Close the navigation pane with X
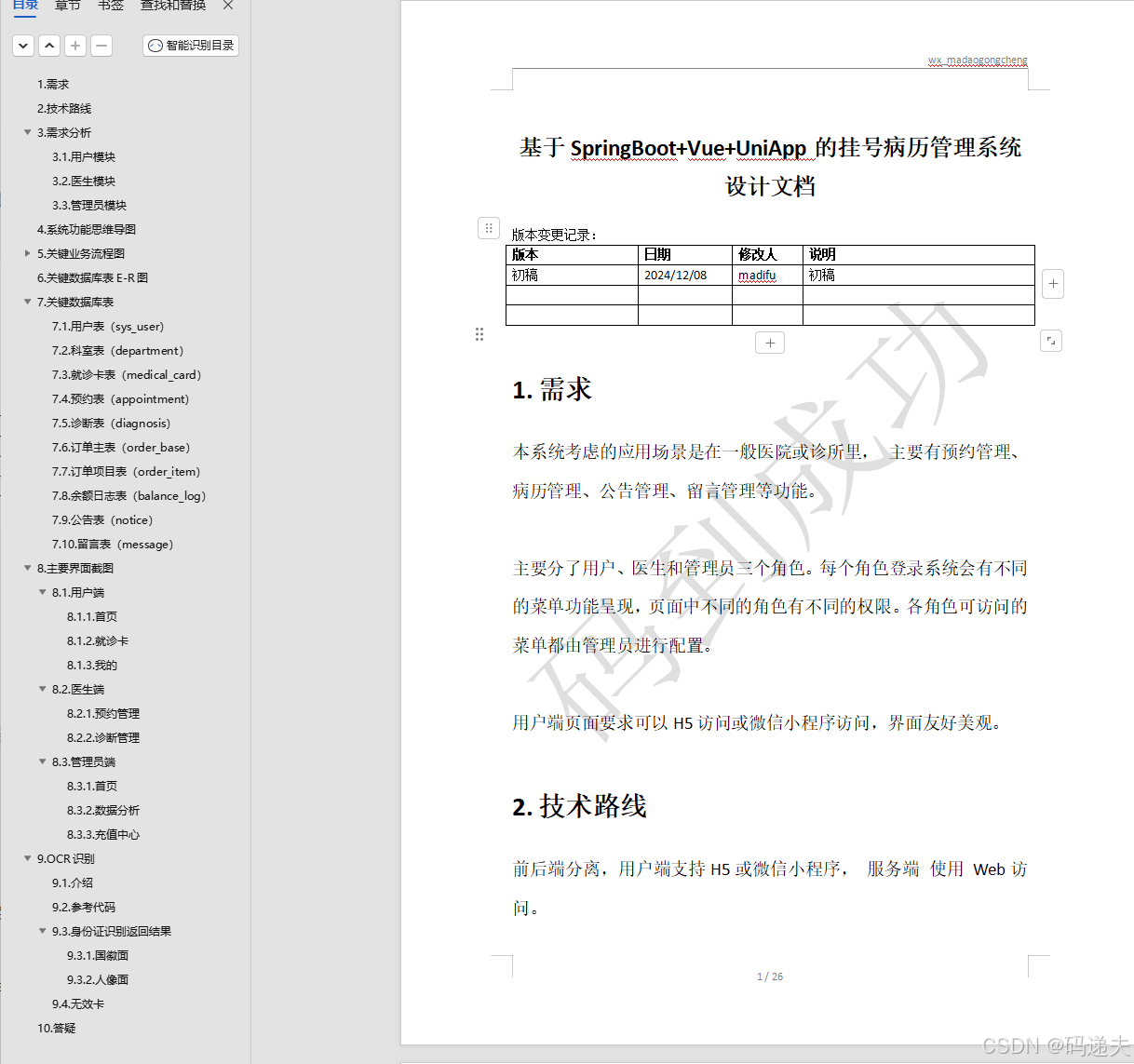This screenshot has height=1064, width=1134. coord(228,6)
